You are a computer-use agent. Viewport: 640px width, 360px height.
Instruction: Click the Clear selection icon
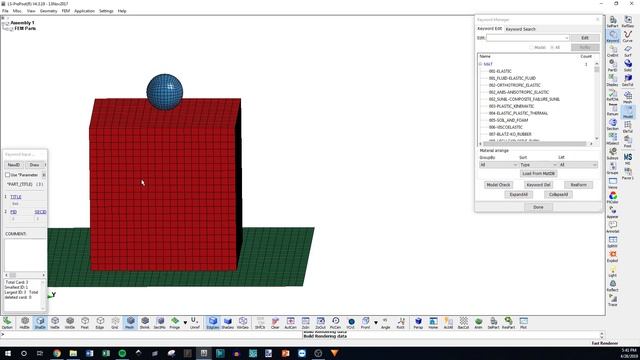tap(275, 322)
